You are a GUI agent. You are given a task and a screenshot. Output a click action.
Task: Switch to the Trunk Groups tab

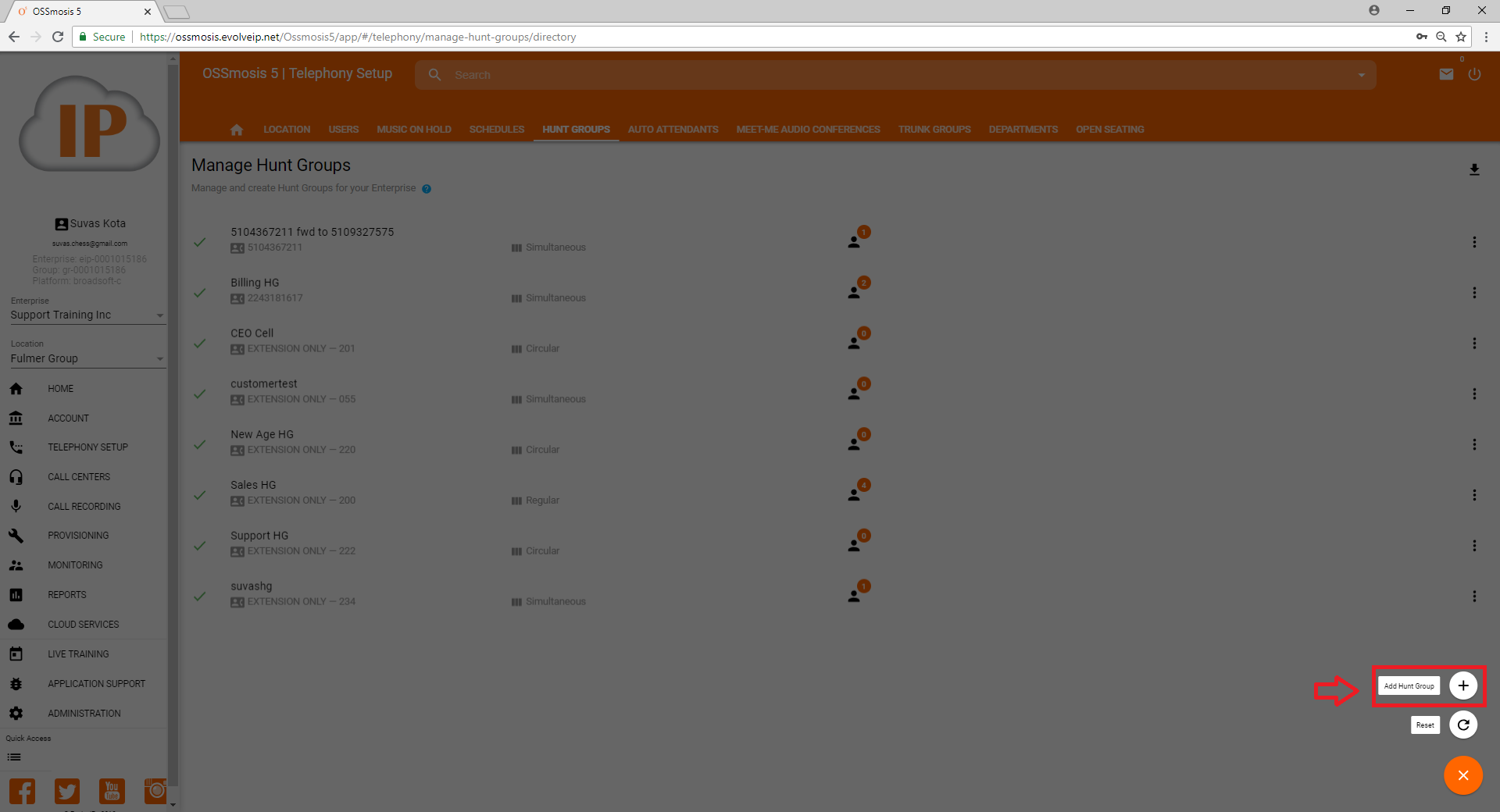[x=934, y=130]
